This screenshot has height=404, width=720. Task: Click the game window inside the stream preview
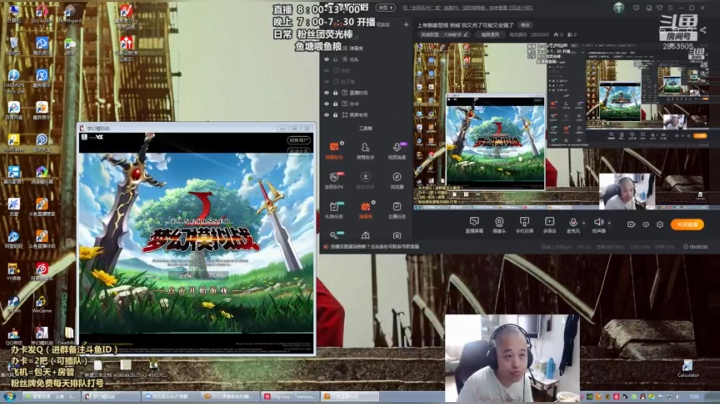click(495, 142)
